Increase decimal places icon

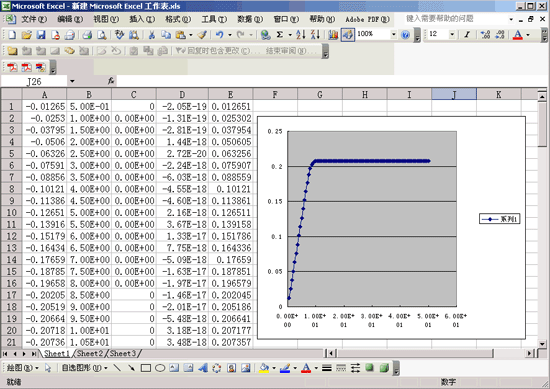pos(485,35)
